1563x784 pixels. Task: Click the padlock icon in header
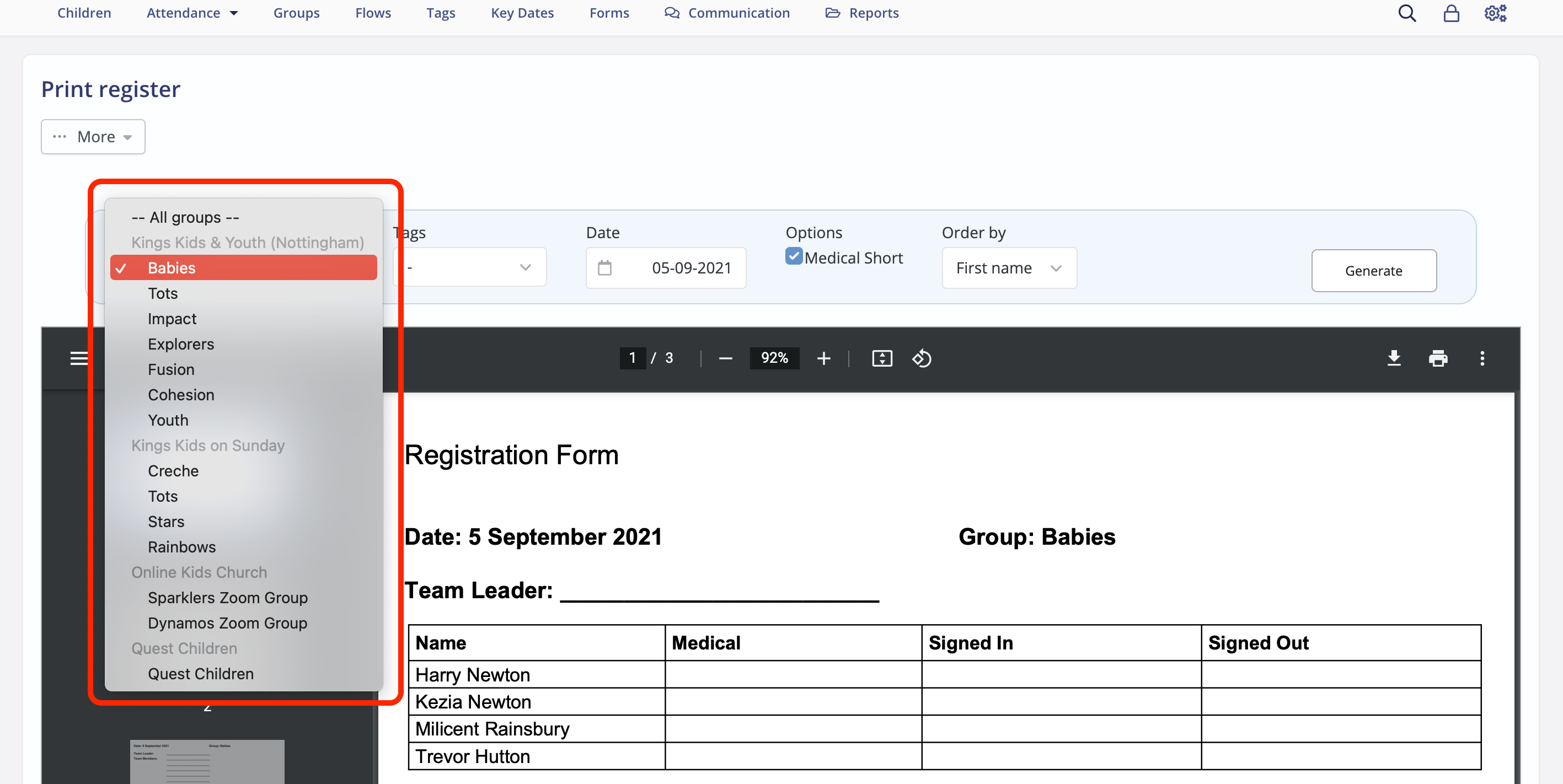pos(1450,13)
